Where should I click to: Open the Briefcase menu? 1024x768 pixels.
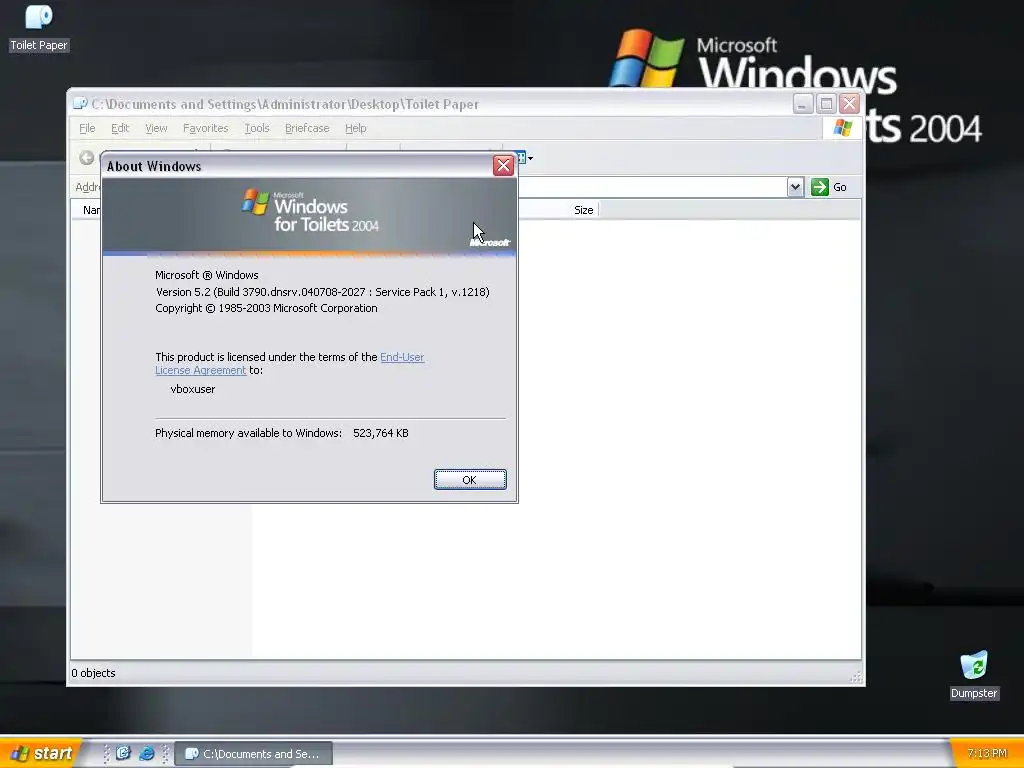point(307,128)
